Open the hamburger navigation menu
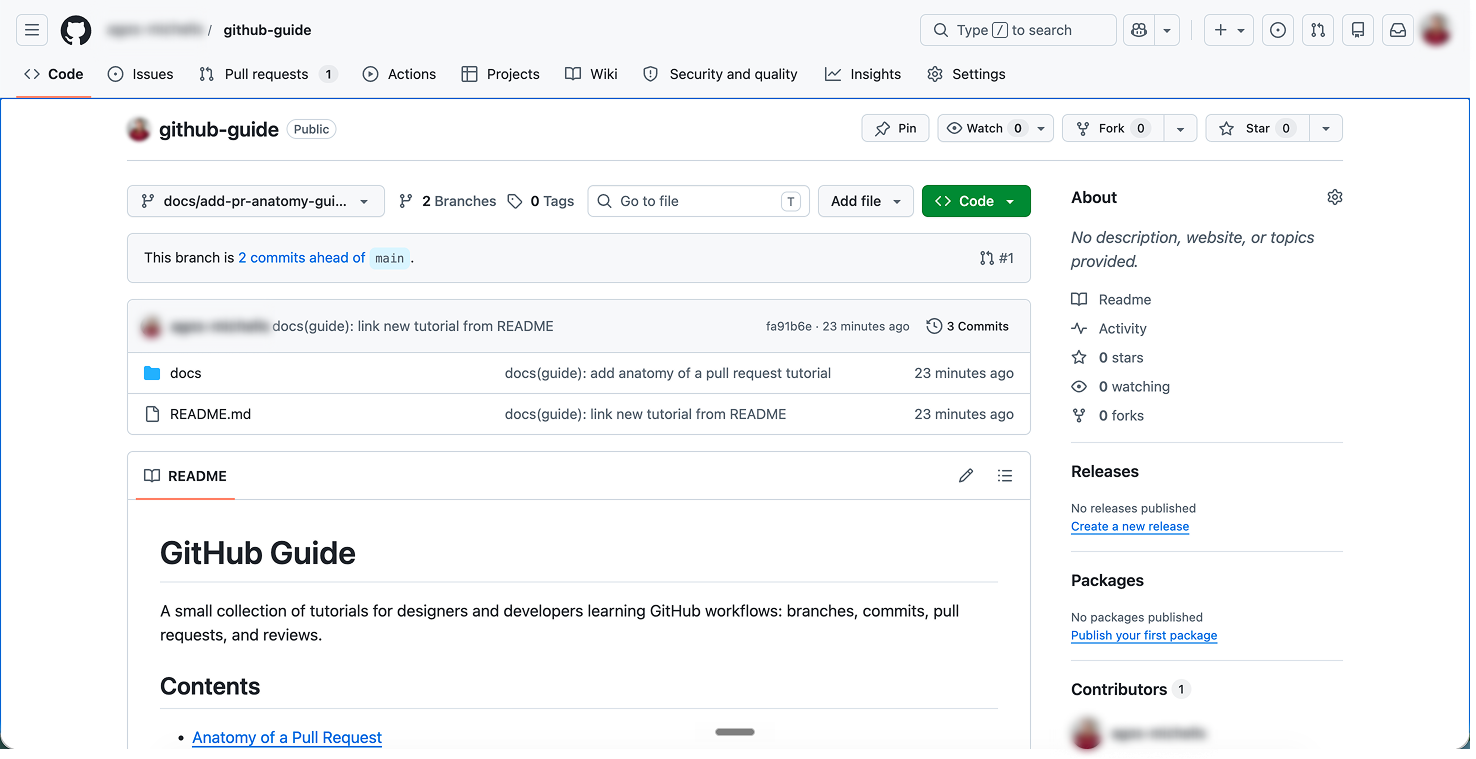Viewport: 1476px width, 759px height. [x=32, y=30]
